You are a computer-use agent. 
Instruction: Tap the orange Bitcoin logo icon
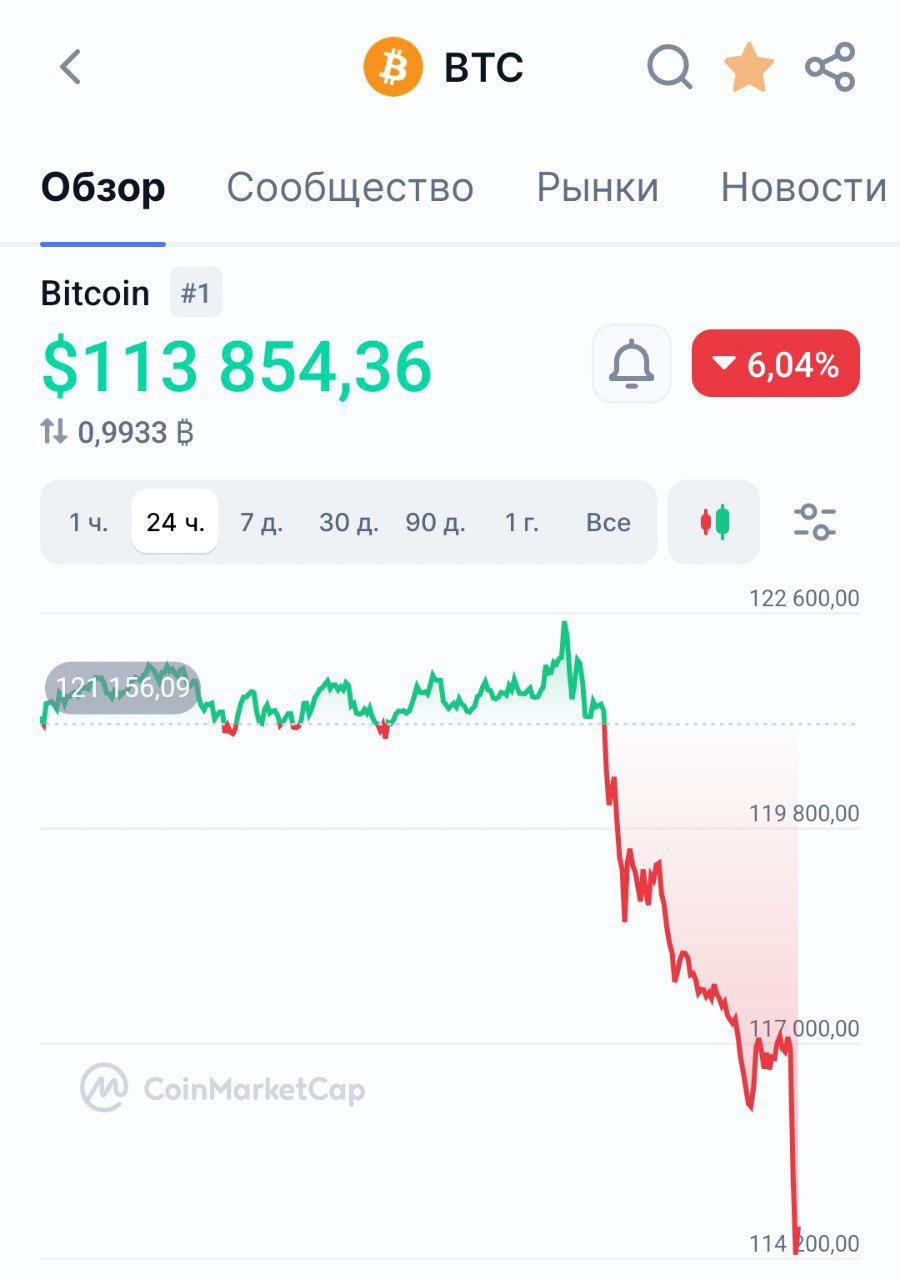pyautogui.click(x=393, y=68)
